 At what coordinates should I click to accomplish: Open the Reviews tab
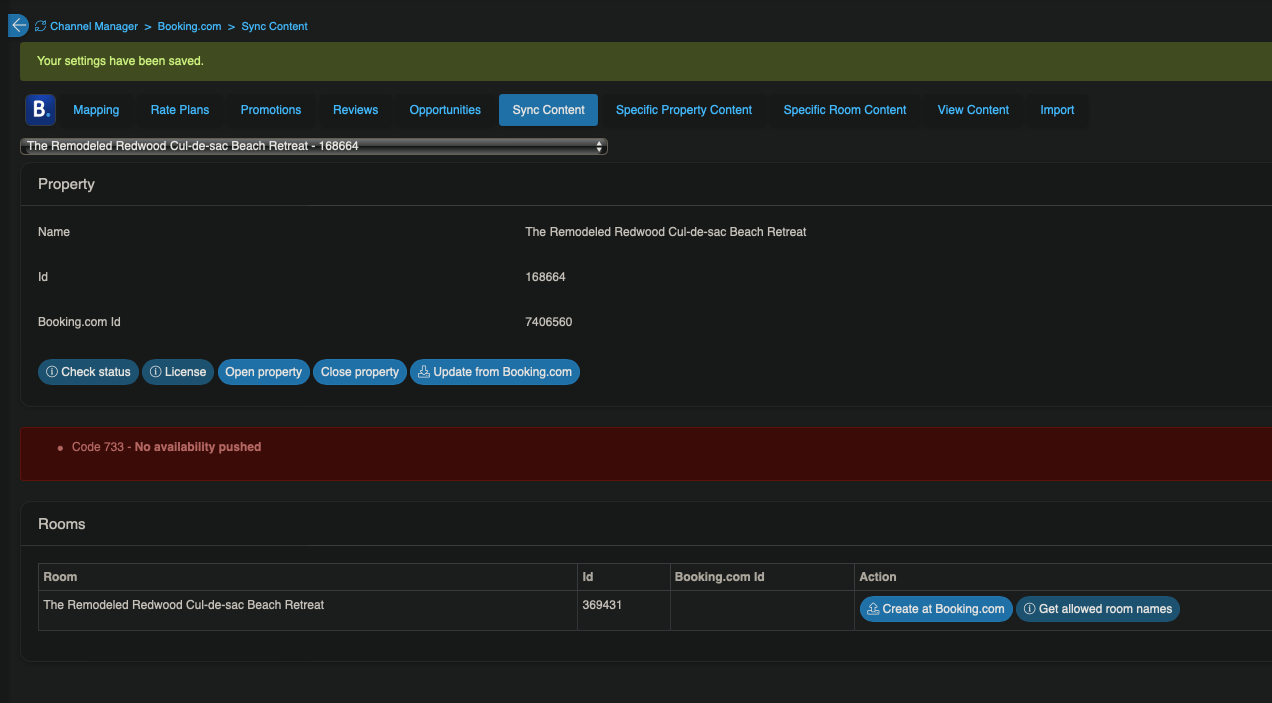356,110
